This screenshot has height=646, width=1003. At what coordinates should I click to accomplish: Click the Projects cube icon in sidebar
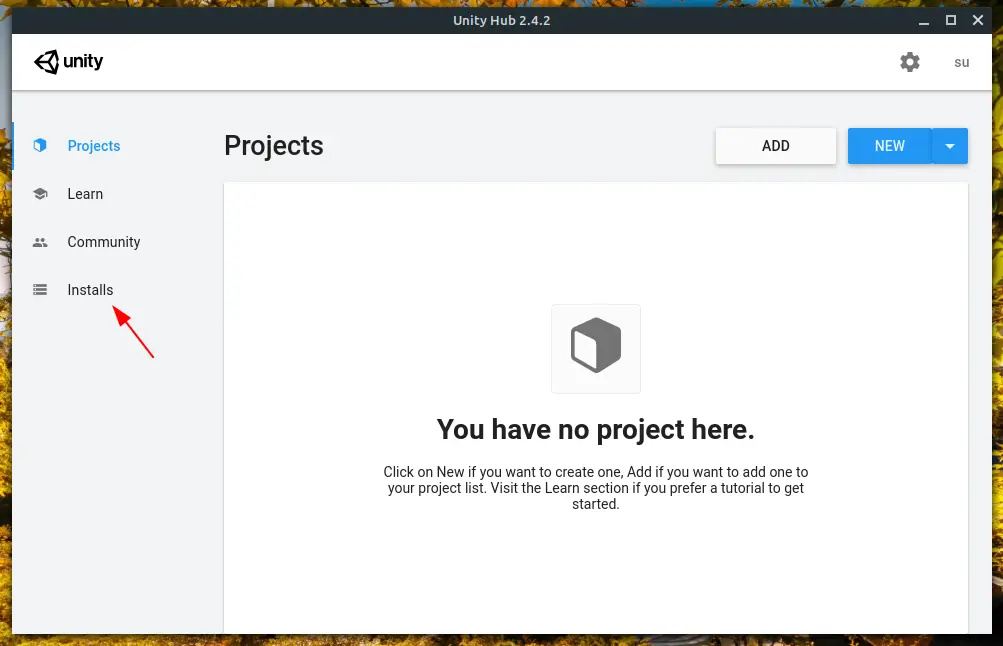tap(40, 146)
